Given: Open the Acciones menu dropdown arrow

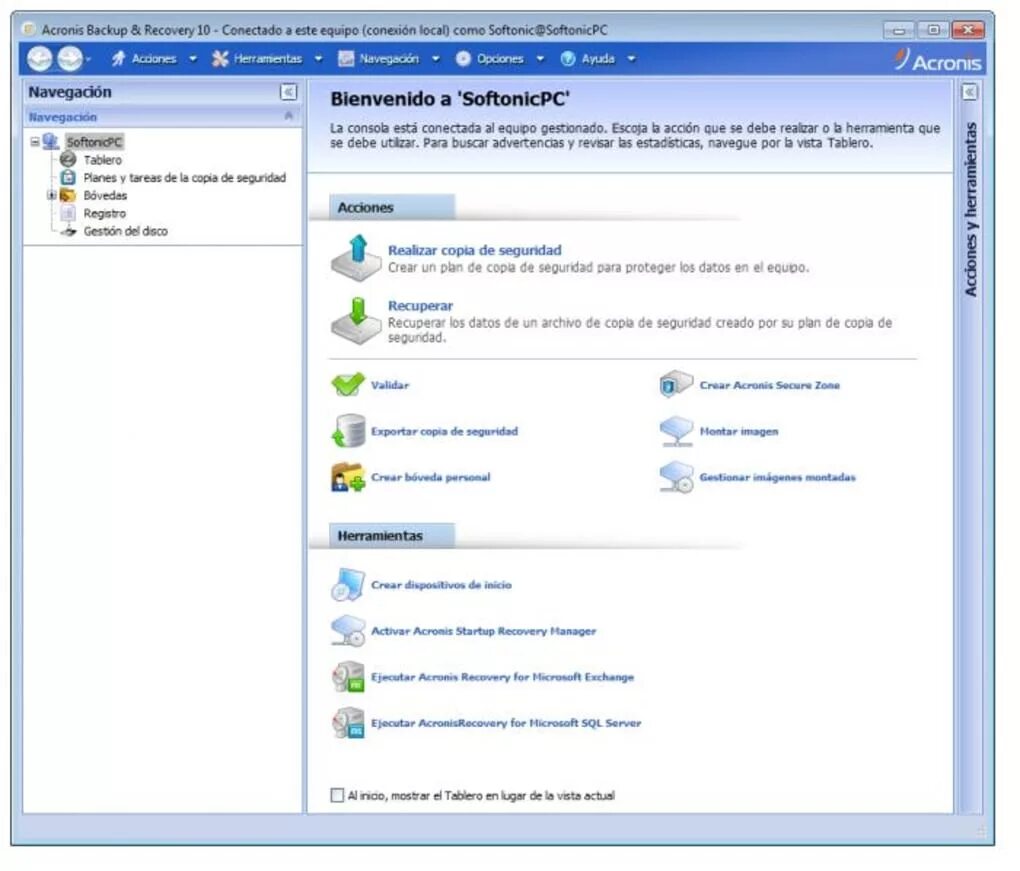Looking at the screenshot, I should click(193, 59).
